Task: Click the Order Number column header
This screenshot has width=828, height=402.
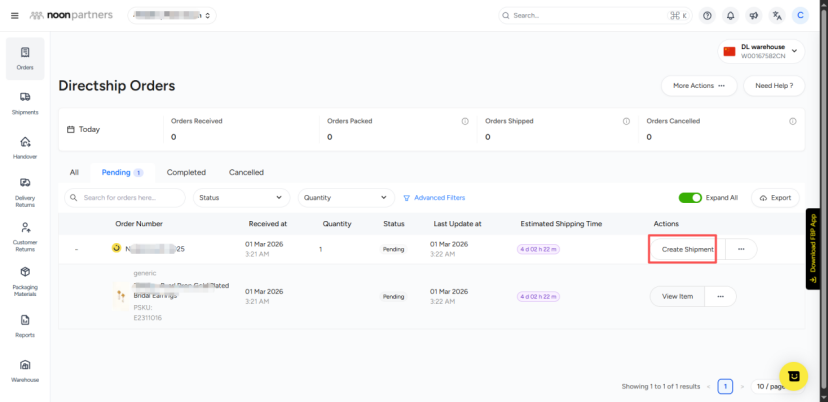Action: pos(139,224)
